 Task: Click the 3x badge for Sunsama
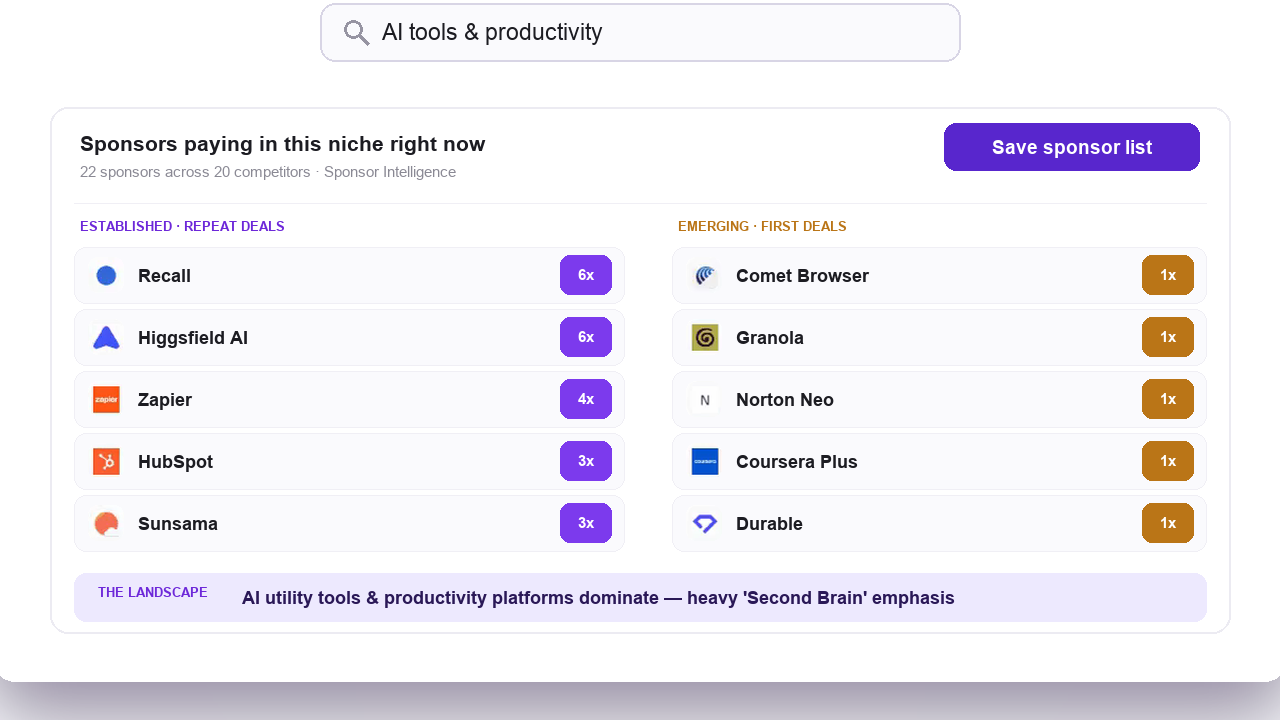click(586, 523)
